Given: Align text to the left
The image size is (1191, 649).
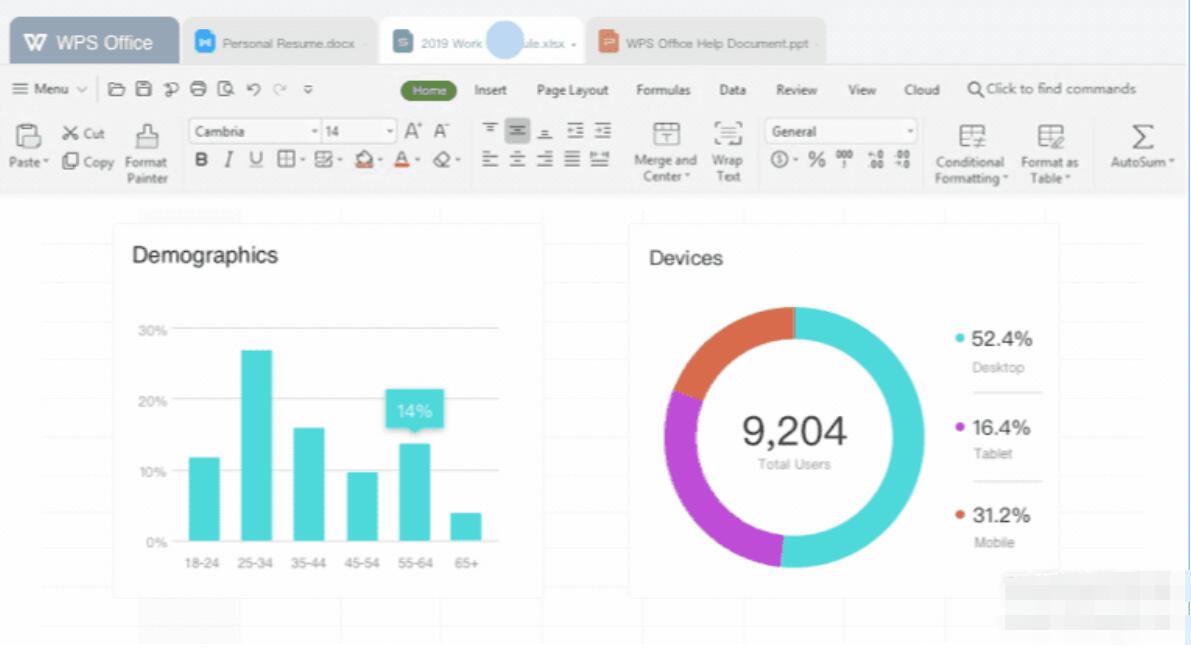Looking at the screenshot, I should coord(490,160).
